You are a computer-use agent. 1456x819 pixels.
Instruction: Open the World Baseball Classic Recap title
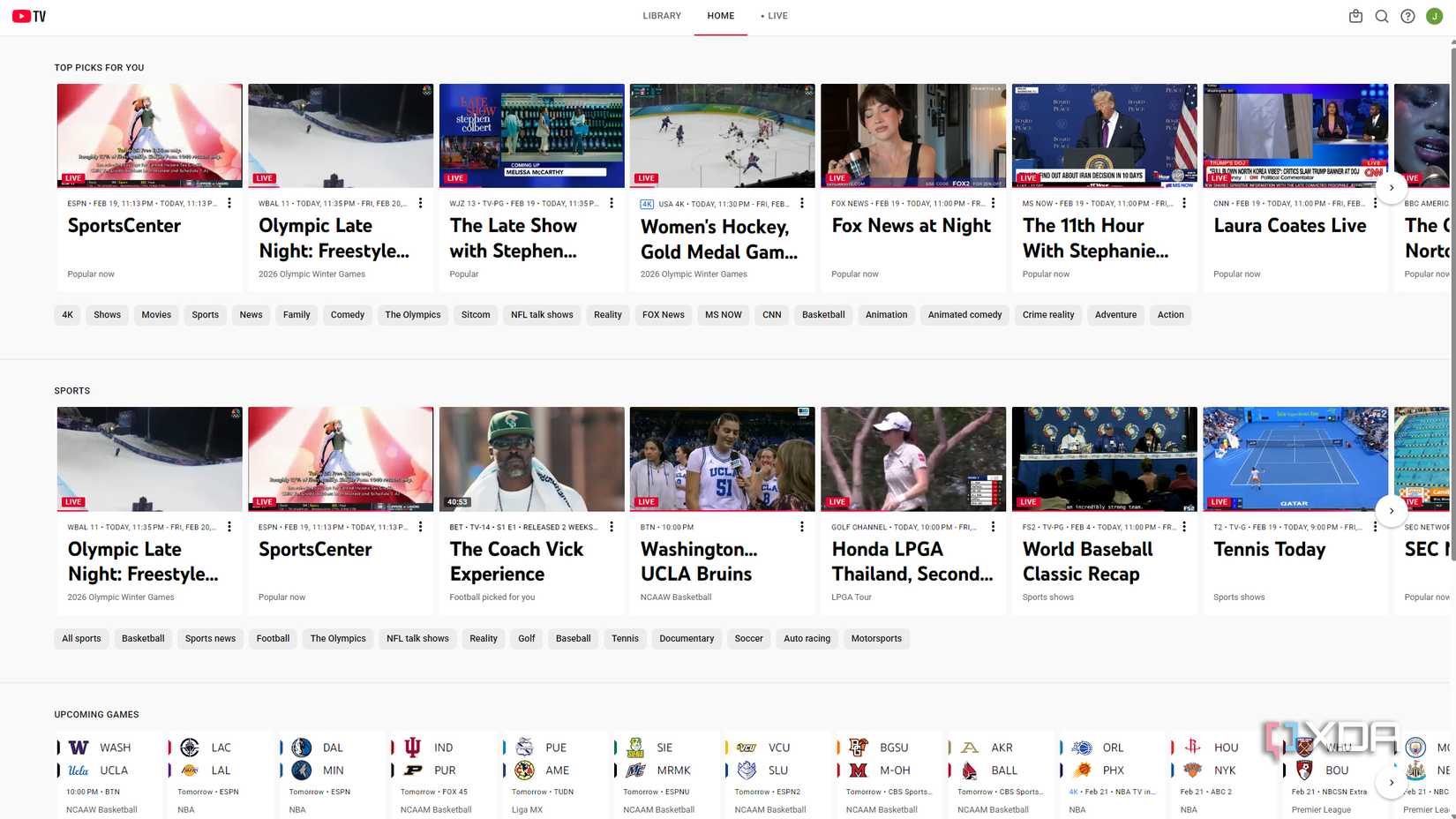(1088, 561)
